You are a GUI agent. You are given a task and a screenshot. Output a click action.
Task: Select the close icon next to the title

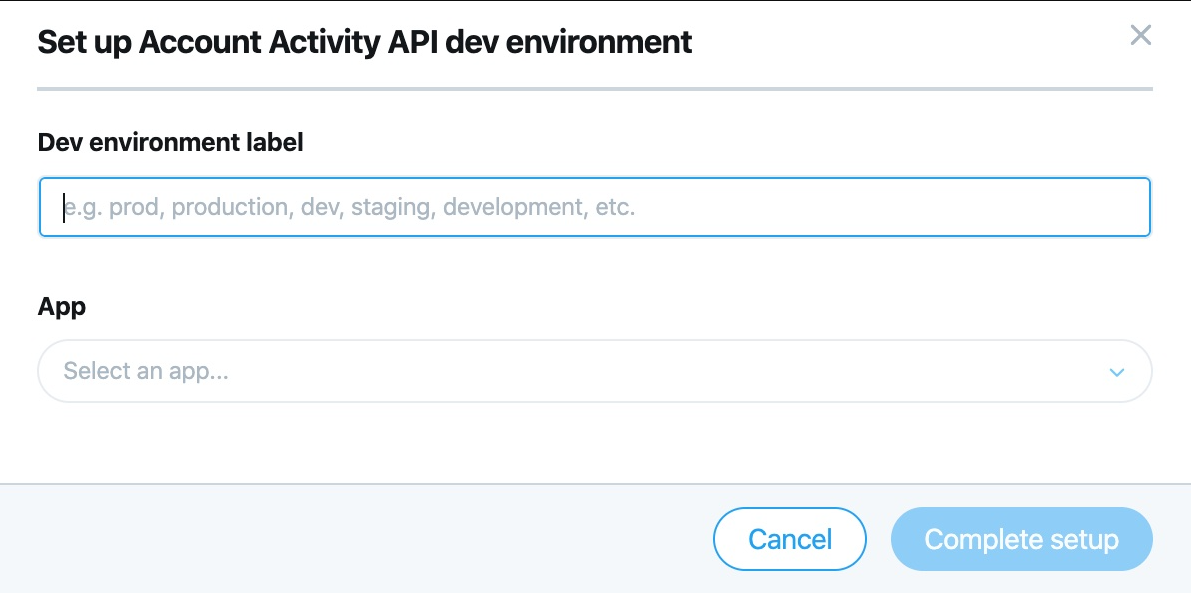(x=1140, y=35)
